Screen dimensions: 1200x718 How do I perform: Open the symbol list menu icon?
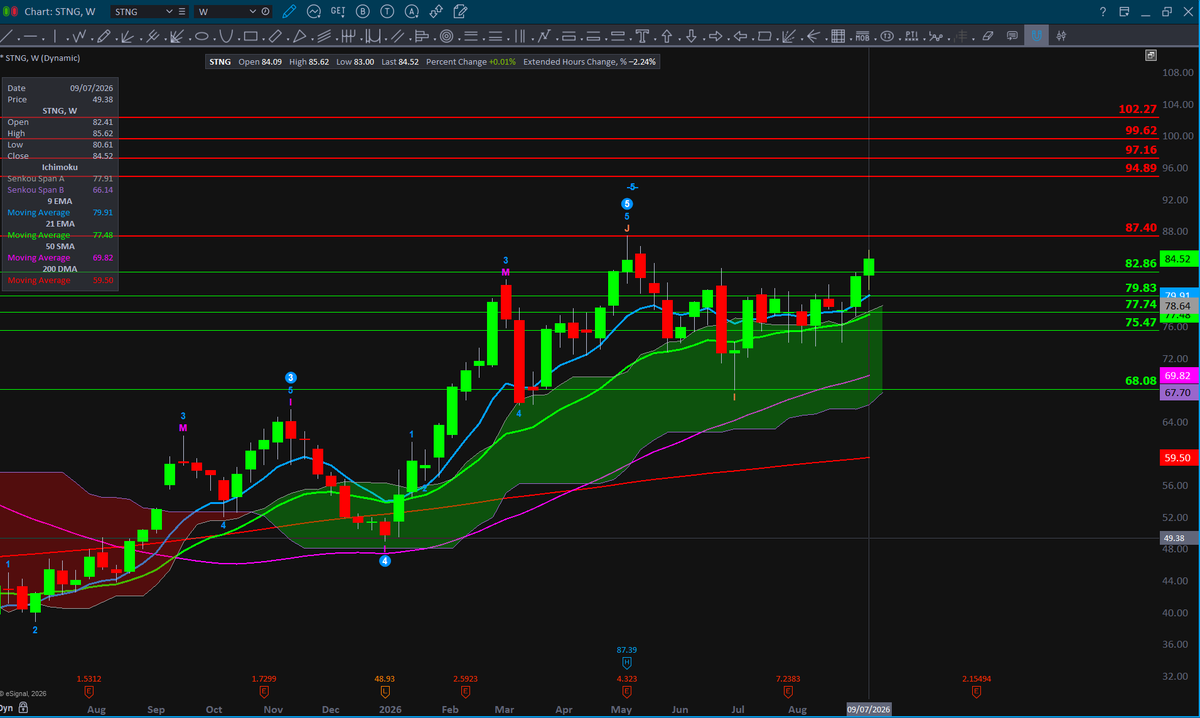point(182,11)
